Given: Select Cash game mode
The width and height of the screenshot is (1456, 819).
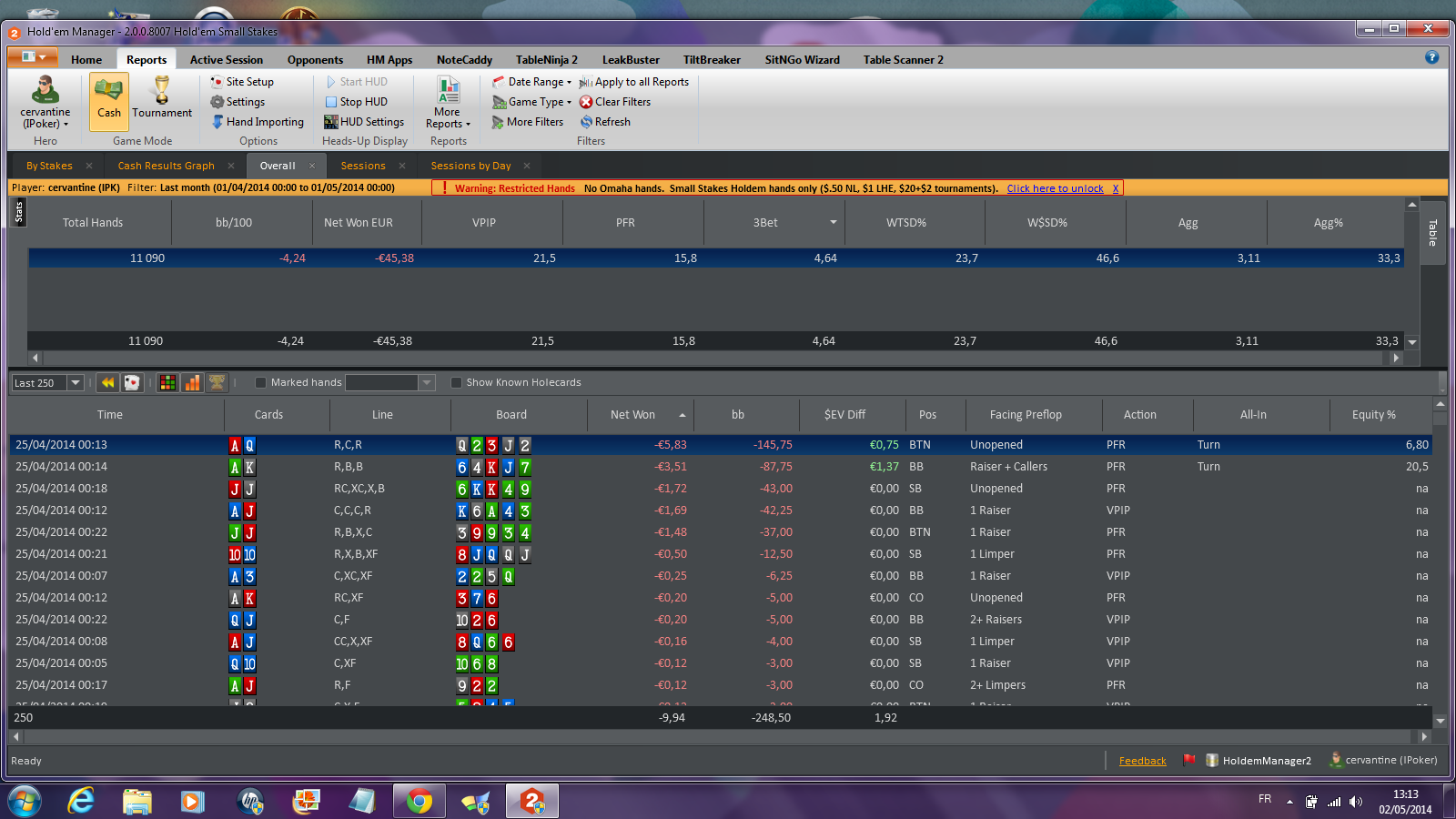Looking at the screenshot, I should click(109, 100).
